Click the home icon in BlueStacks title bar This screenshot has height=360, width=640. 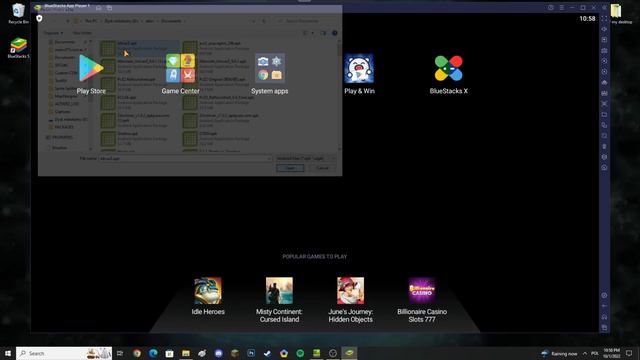coord(98,8)
